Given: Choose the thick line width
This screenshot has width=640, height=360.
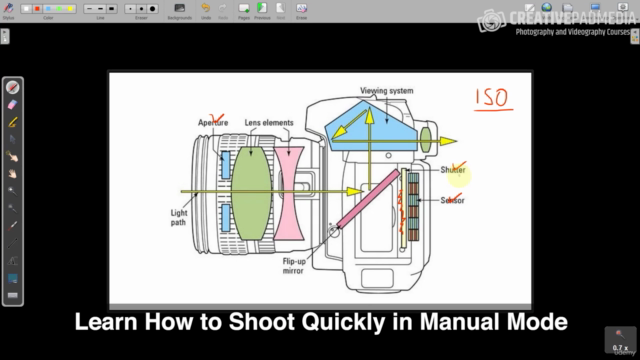Looking at the screenshot, I should click(x=111, y=9).
